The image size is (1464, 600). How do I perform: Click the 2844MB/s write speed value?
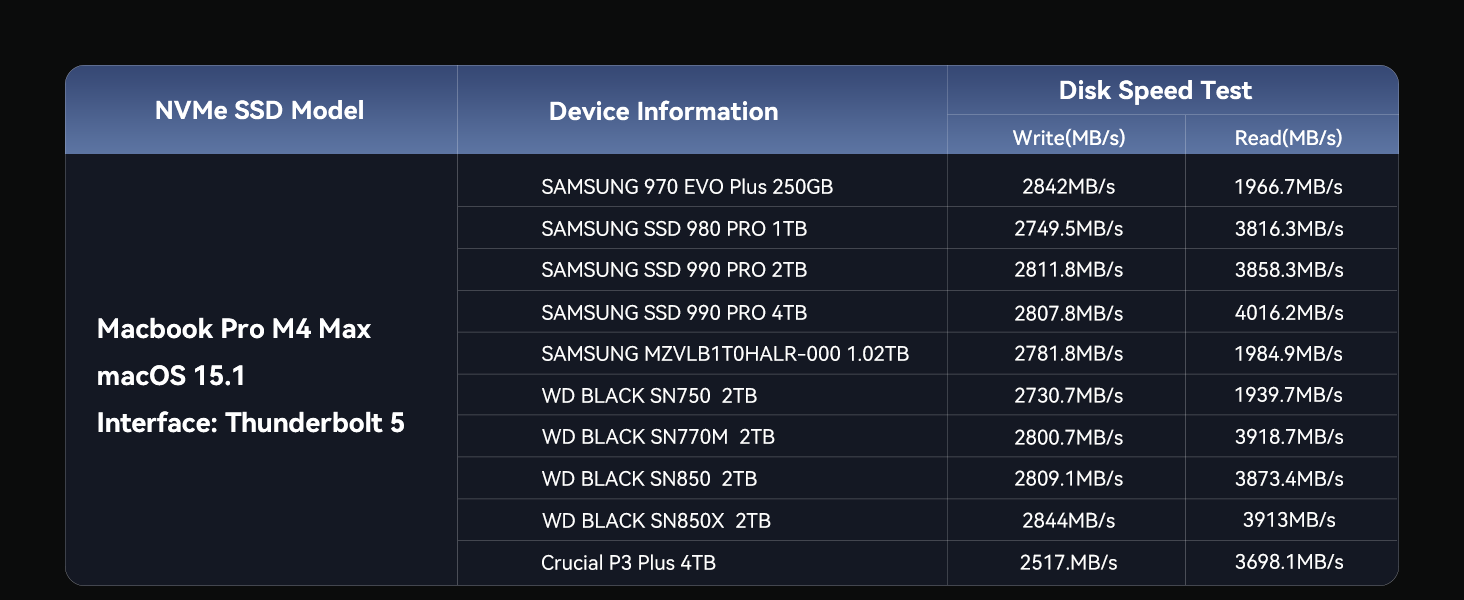(x=1068, y=521)
